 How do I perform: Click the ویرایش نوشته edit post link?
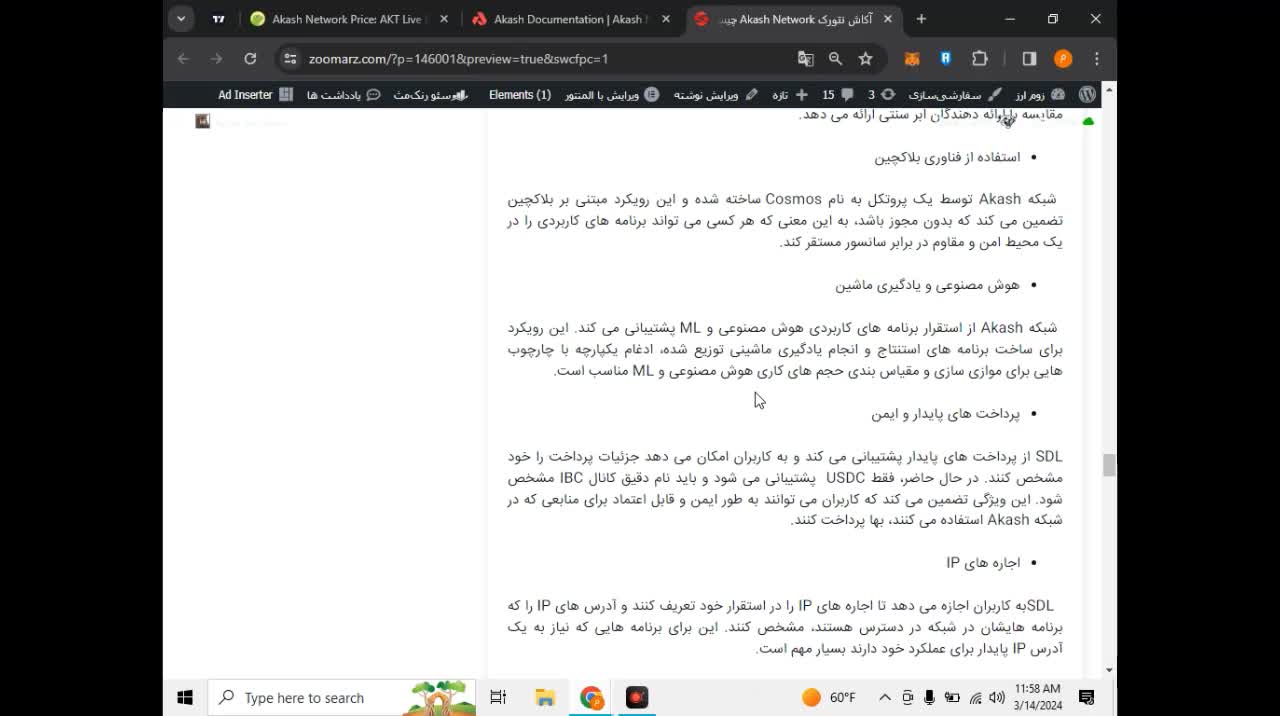(x=715, y=94)
